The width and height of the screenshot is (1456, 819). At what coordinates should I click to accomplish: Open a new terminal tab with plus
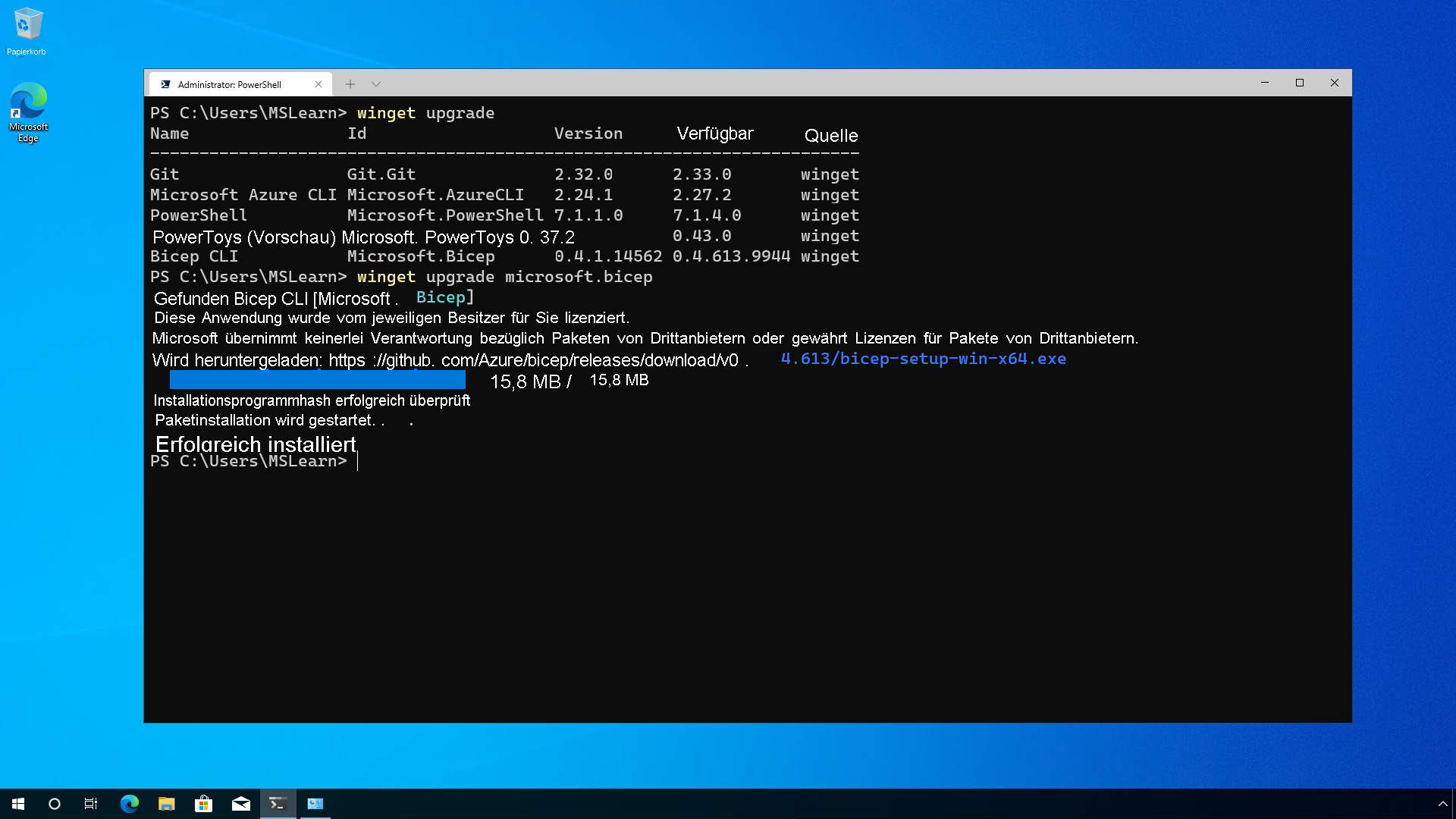[x=350, y=84]
